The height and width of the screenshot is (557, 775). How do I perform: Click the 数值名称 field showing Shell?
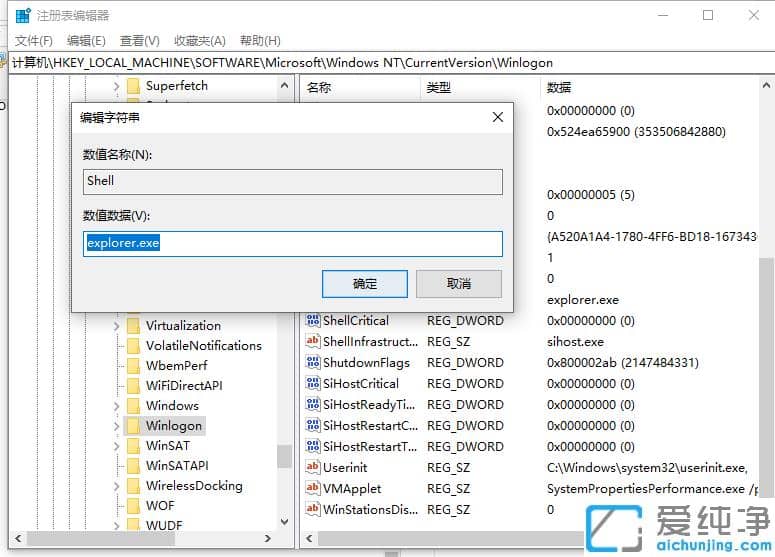click(x=293, y=181)
